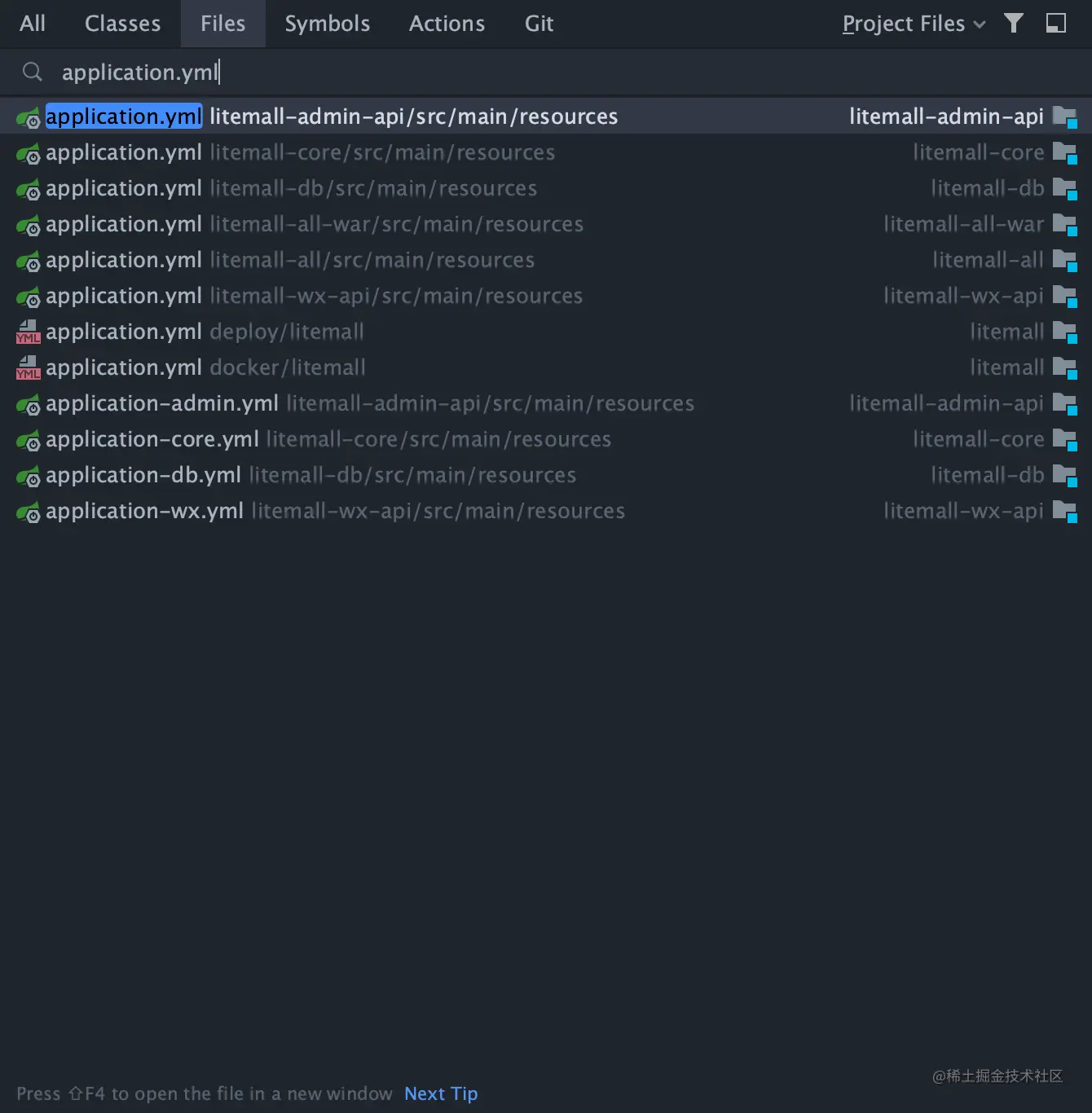Select the application-wx.yml result

pos(546,511)
